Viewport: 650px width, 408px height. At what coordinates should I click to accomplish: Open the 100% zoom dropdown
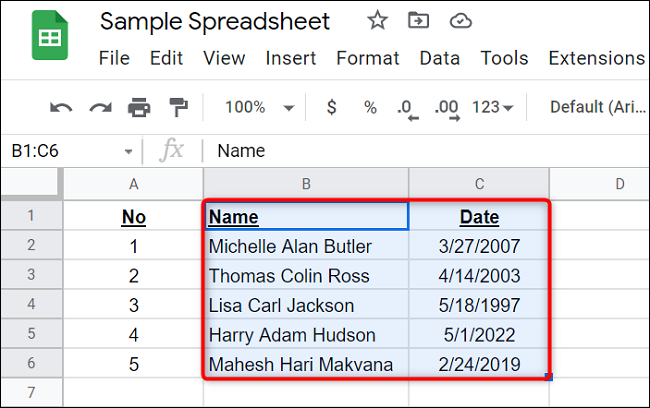click(258, 107)
